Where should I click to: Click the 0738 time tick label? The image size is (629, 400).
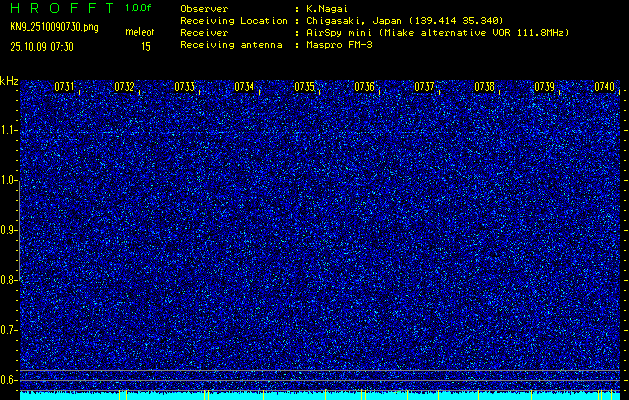484,87
